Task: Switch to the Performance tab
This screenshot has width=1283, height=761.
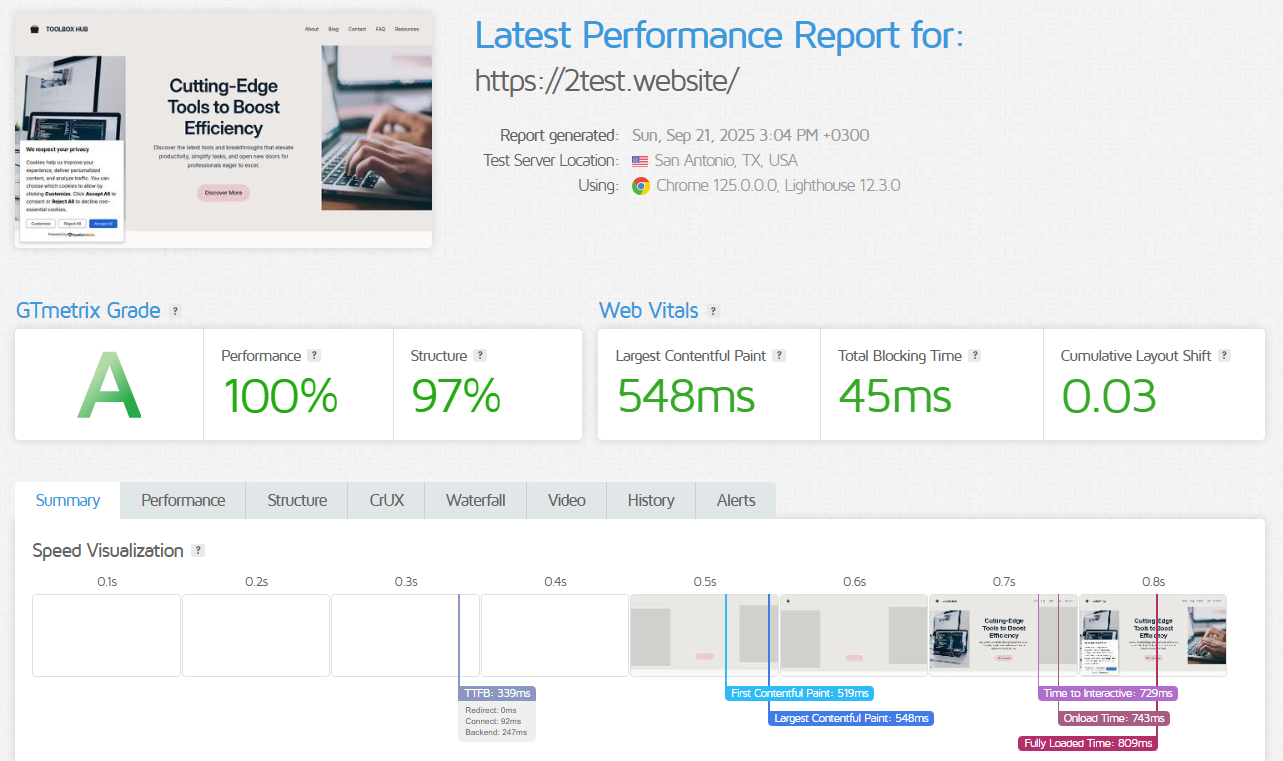Action: [183, 500]
